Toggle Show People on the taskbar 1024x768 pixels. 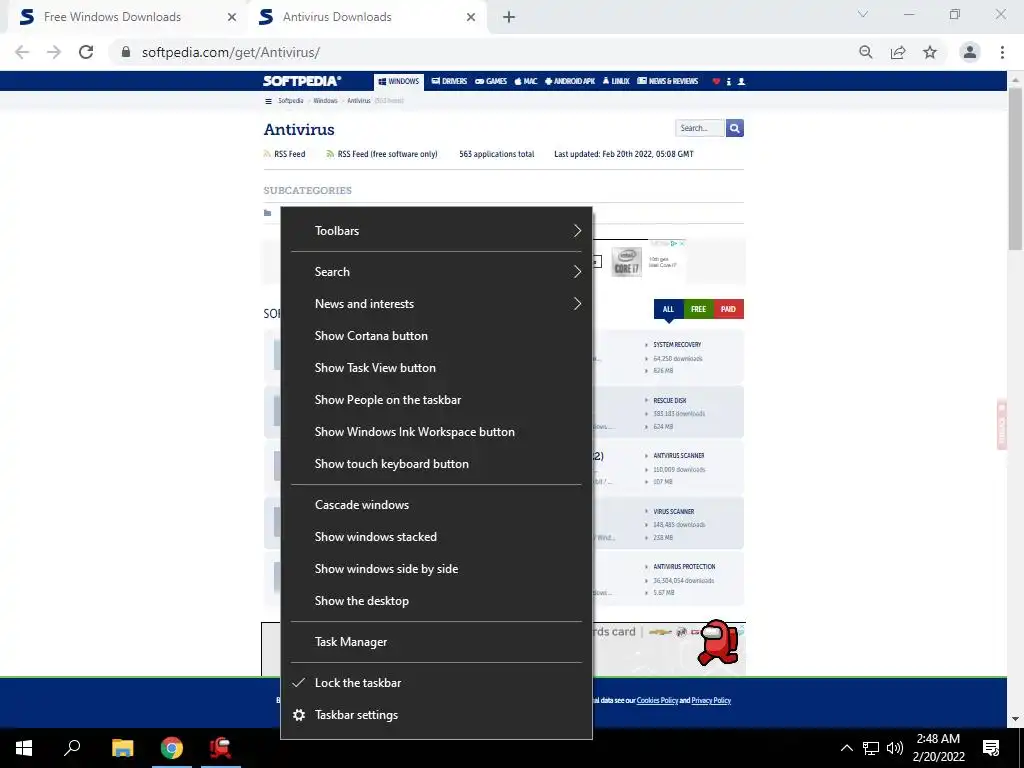tap(436, 400)
